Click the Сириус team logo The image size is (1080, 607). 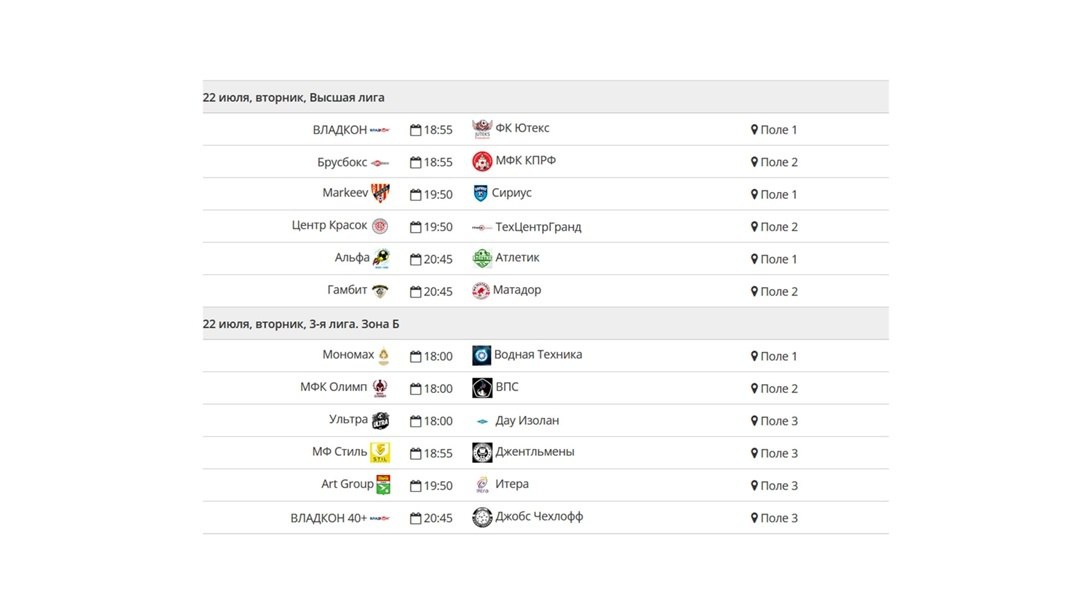[x=480, y=193]
